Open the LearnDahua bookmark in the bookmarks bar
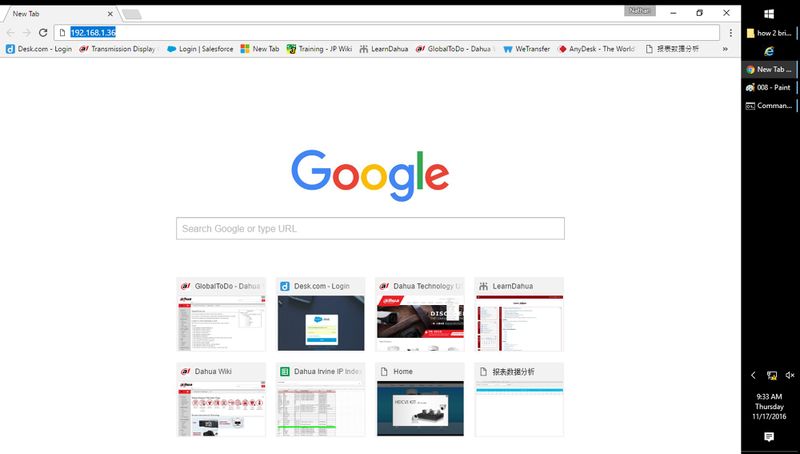Image resolution: width=800 pixels, height=454 pixels. pos(384,49)
